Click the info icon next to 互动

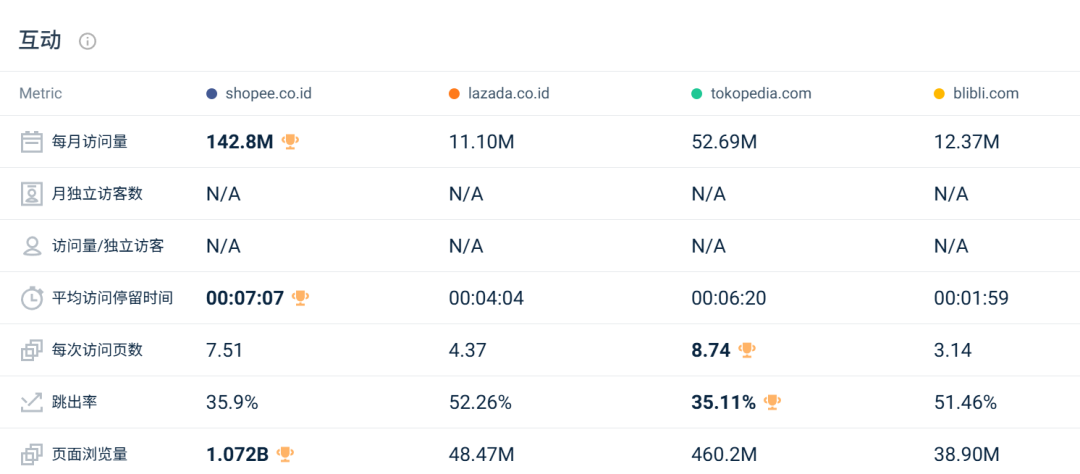click(87, 41)
